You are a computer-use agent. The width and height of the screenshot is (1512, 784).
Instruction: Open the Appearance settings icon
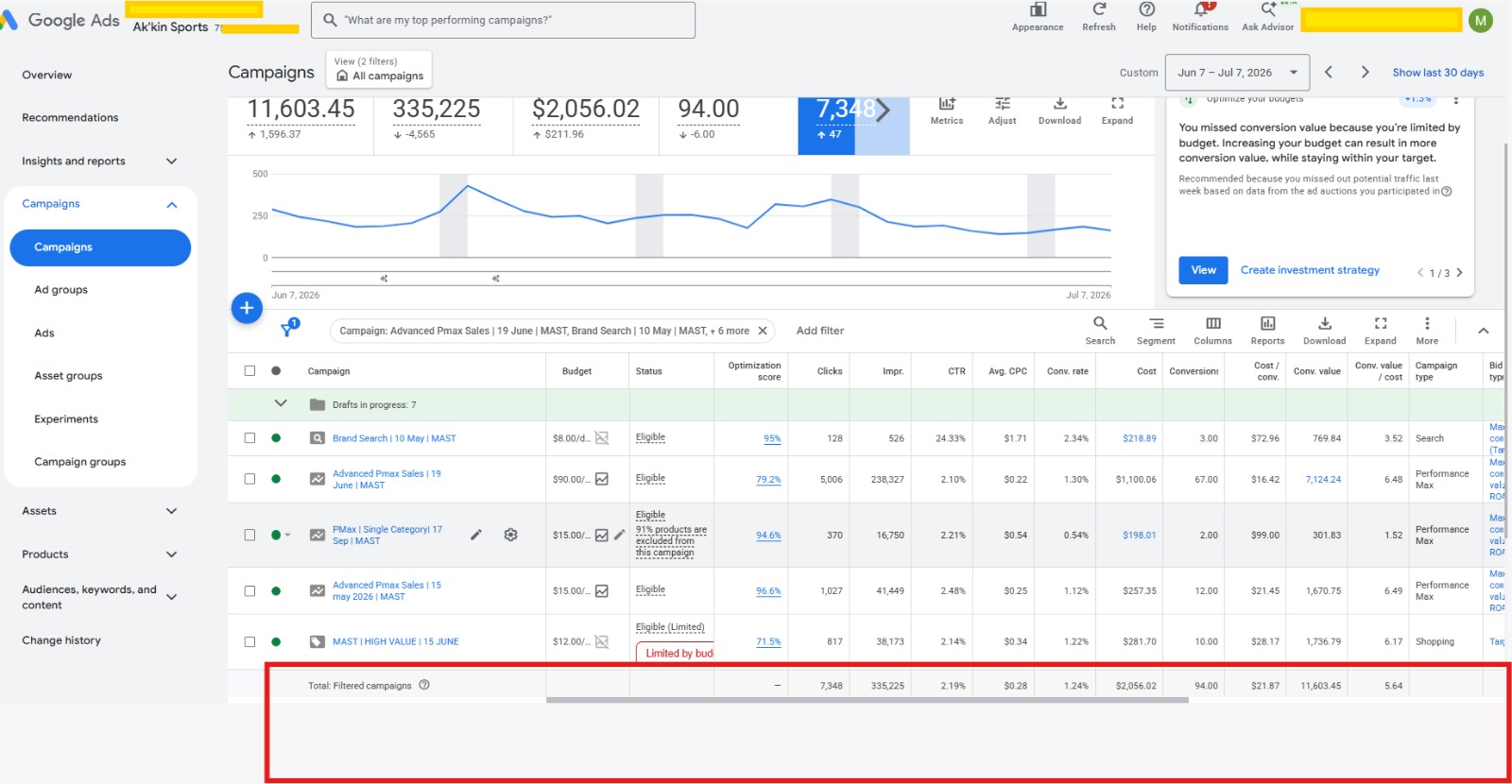coord(1038,9)
